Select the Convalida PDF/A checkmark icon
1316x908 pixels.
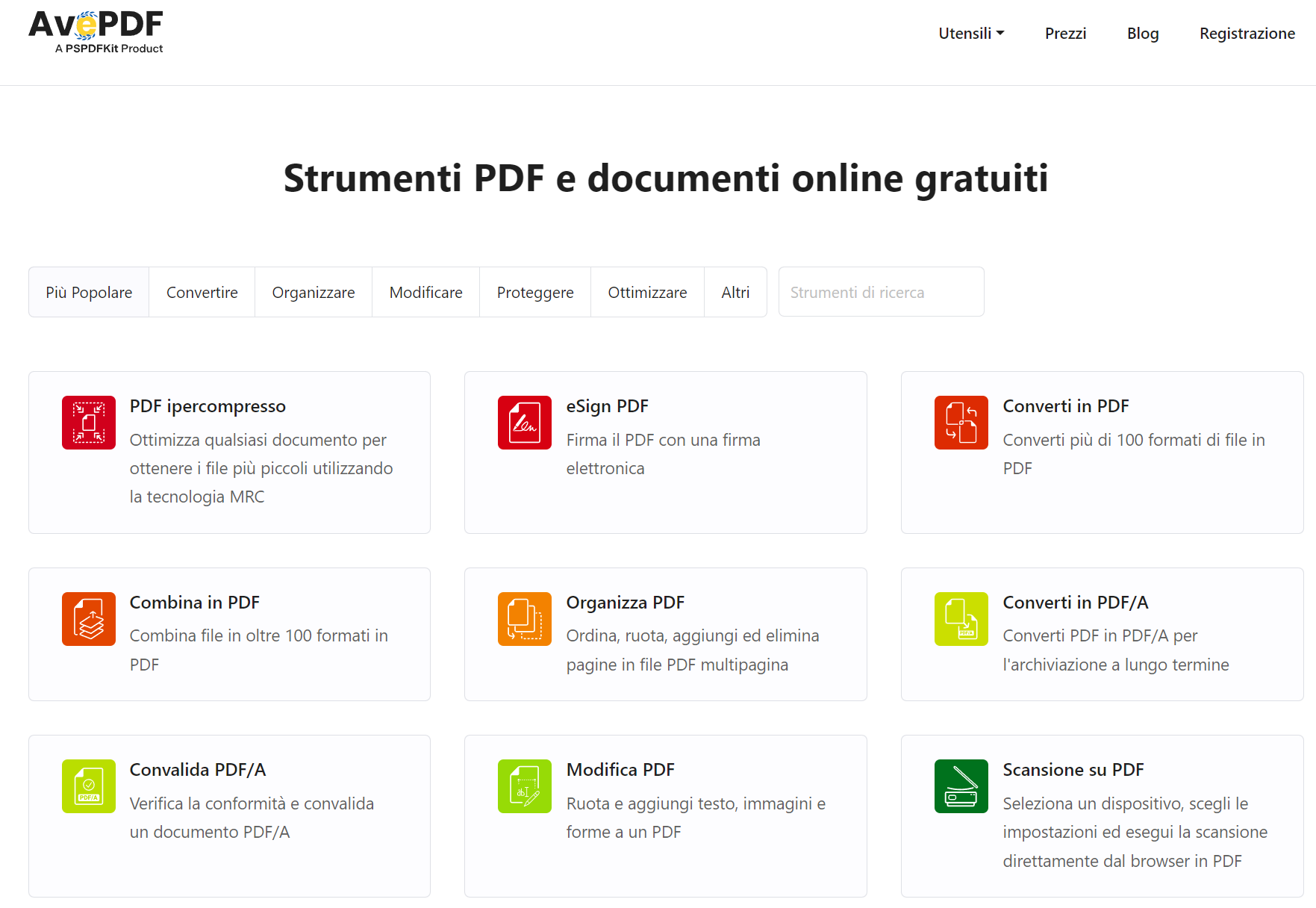pyautogui.click(x=88, y=786)
